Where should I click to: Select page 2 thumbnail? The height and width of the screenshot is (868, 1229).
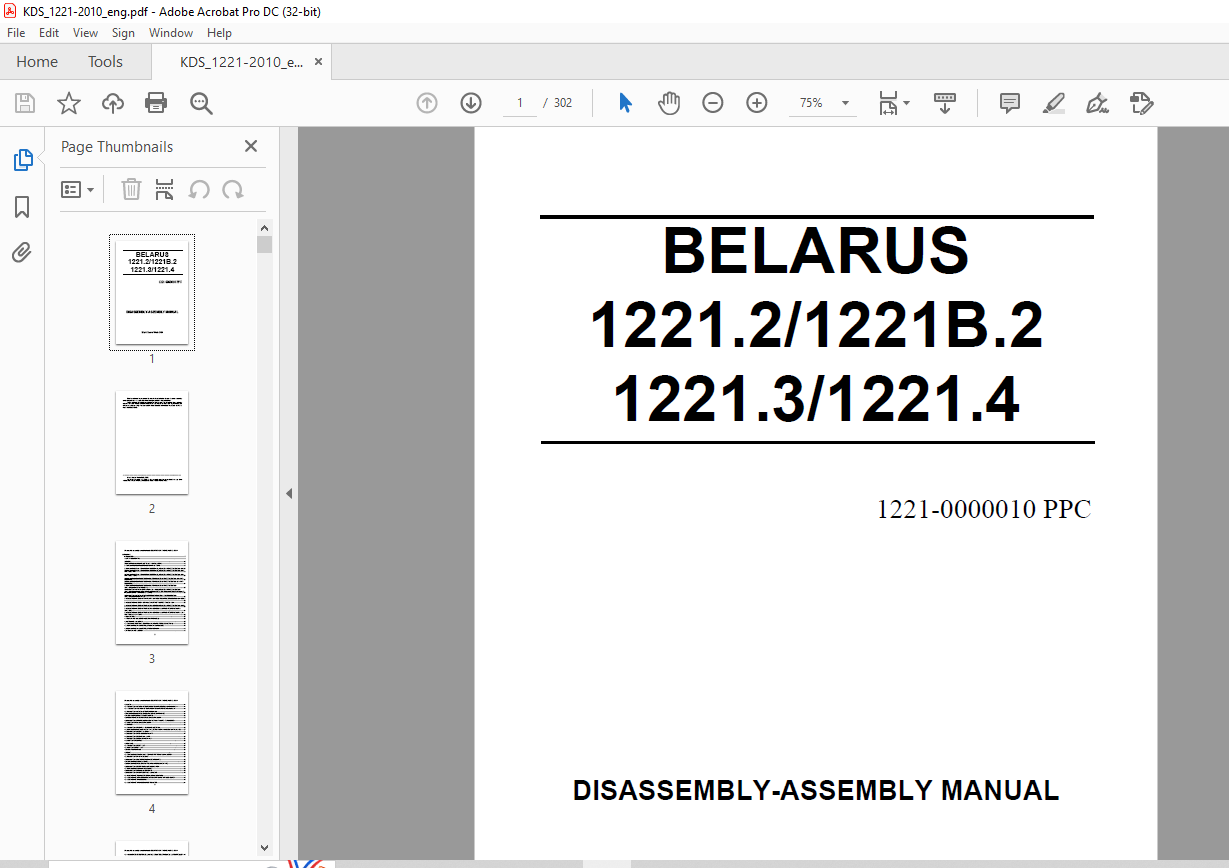(x=152, y=442)
